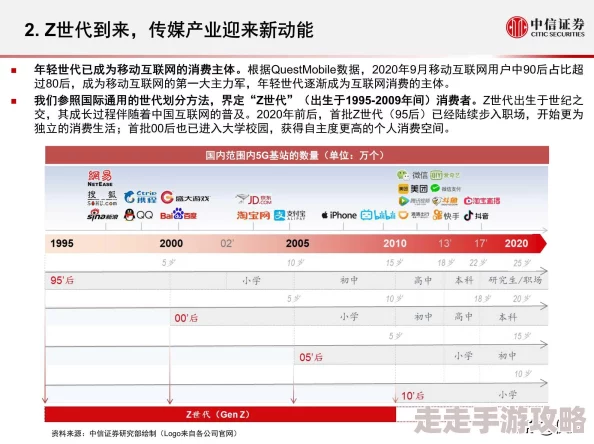Click 研究生/职场 in the 95'后 row
Viewport: 594px width, 444px height.
pos(515,280)
